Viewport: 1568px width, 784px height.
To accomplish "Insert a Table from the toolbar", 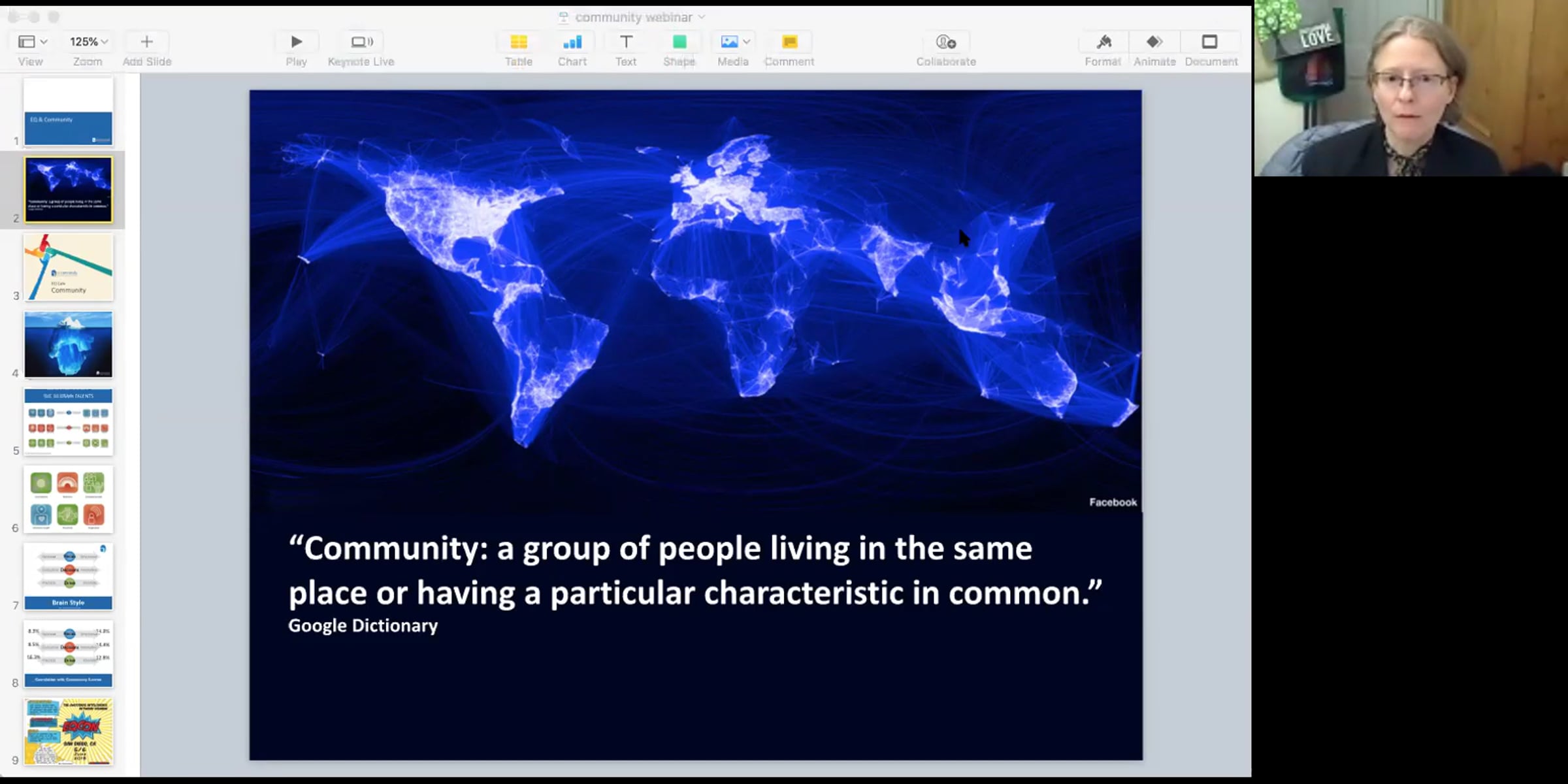I will click(519, 42).
